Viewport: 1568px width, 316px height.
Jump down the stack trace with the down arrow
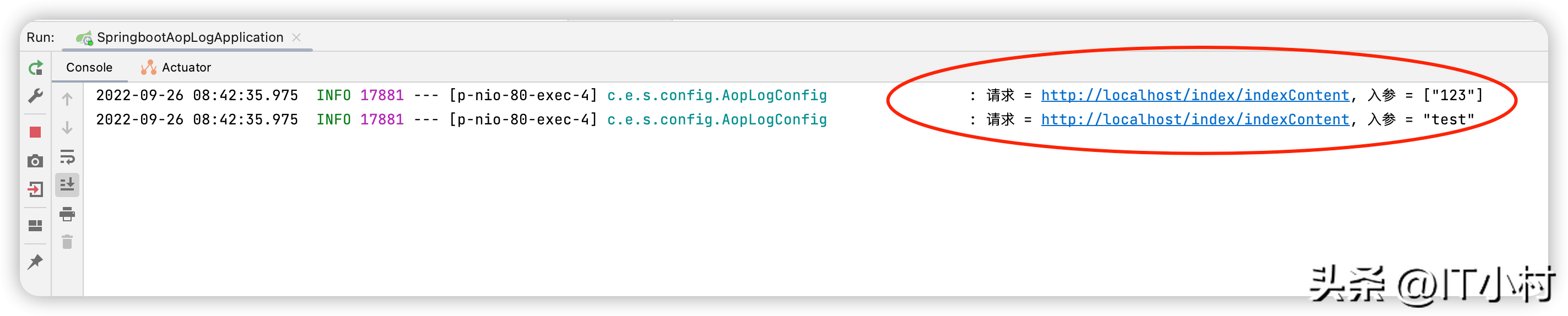coord(67,128)
